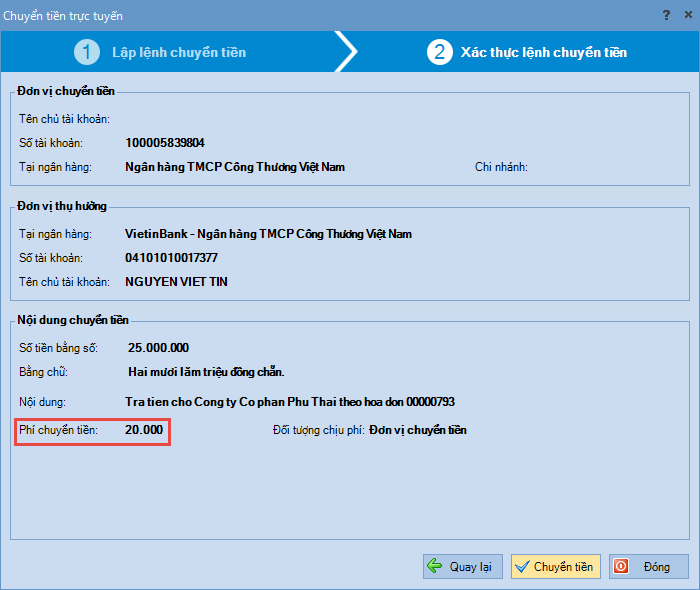Click the Đơn vị thụ hưởng group title
Viewport: 700px width, 590px height.
[x=62, y=206]
